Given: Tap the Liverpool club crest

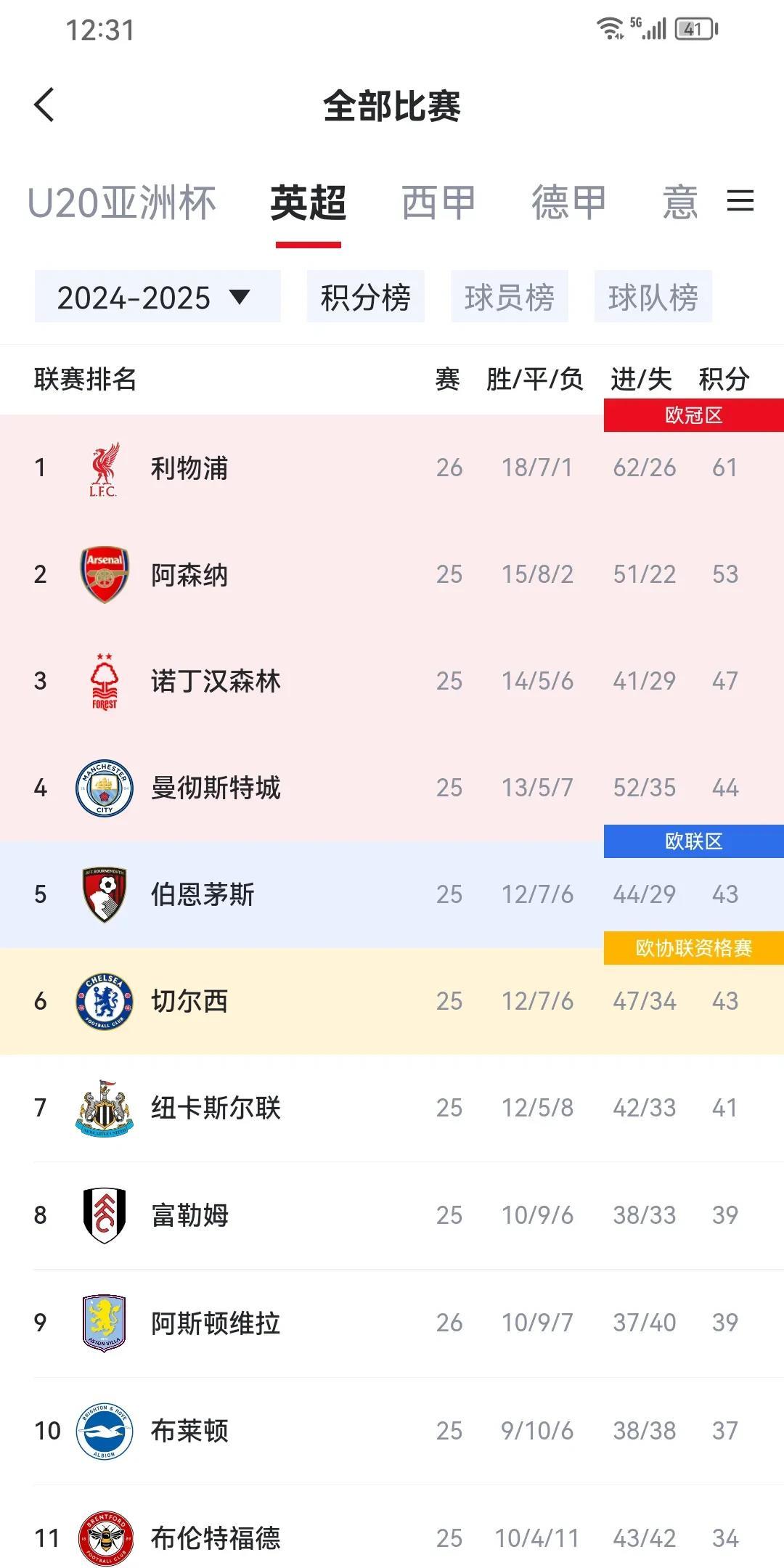Looking at the screenshot, I should 104,468.
